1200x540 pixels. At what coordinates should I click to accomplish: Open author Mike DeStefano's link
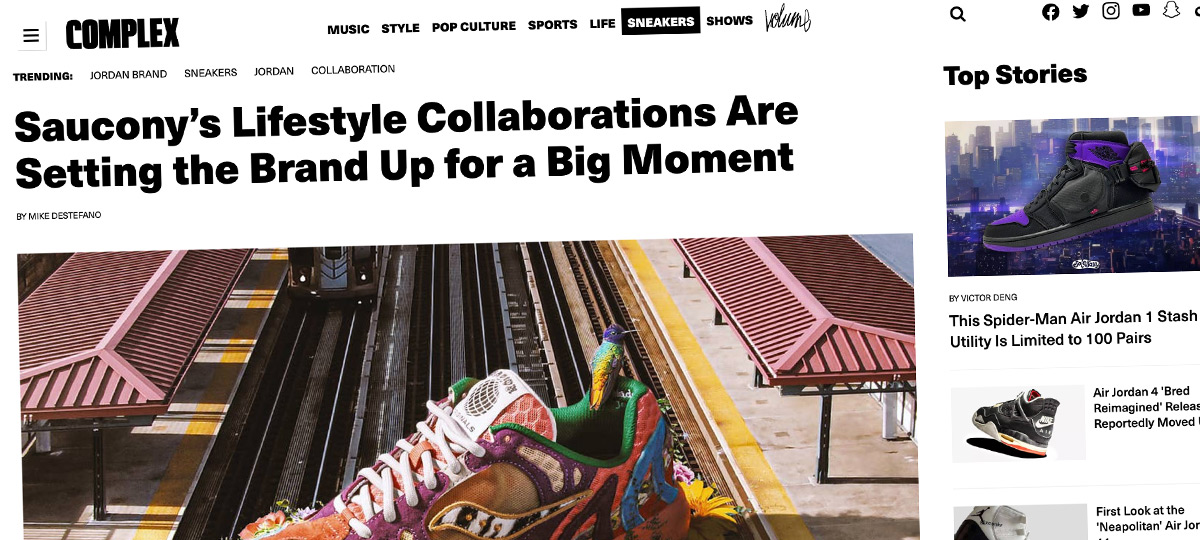coord(59,216)
